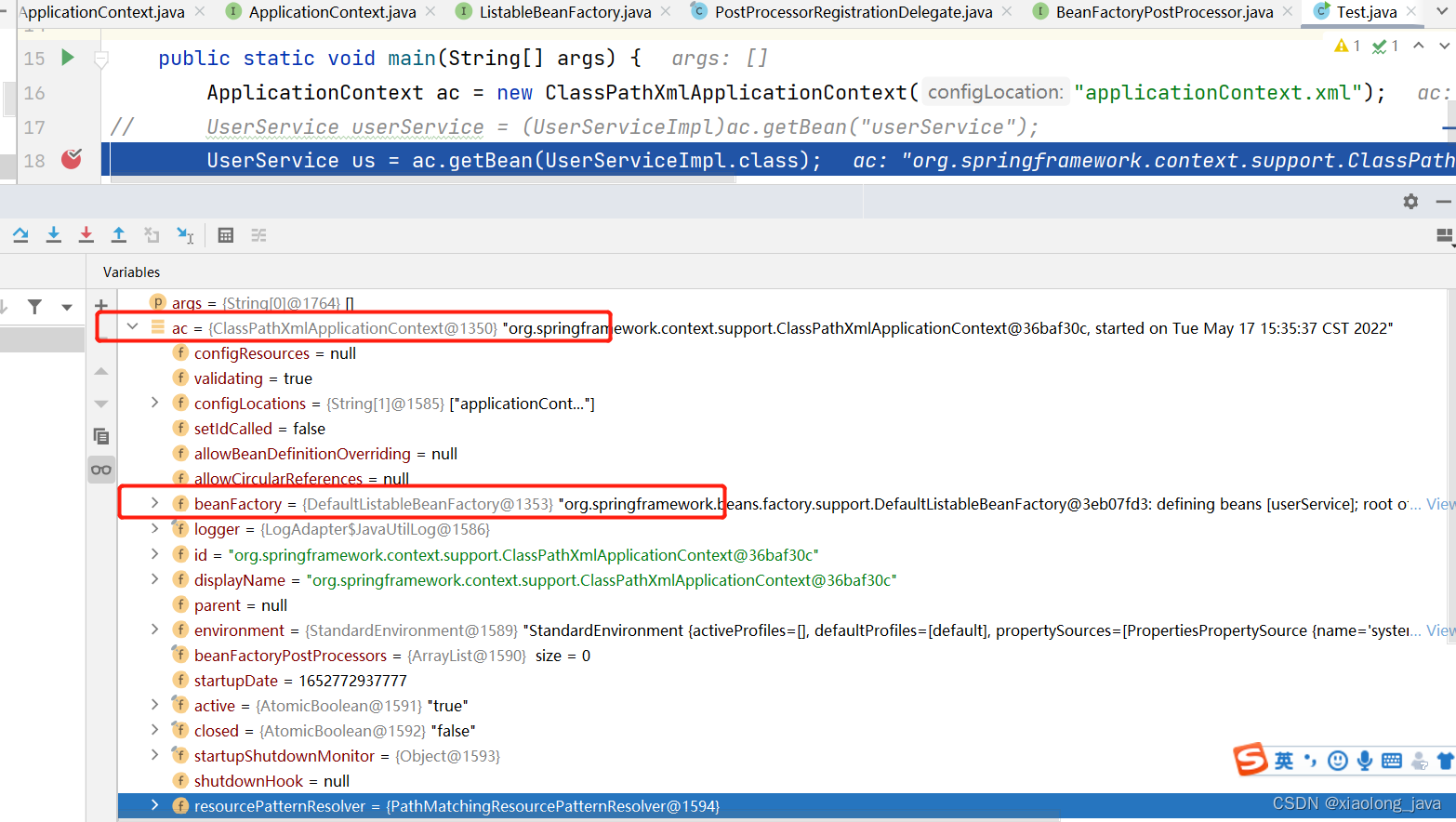Close the BeanFactoryPostProcessor.java tab
The height and width of the screenshot is (822, 1456).
coord(1288,11)
